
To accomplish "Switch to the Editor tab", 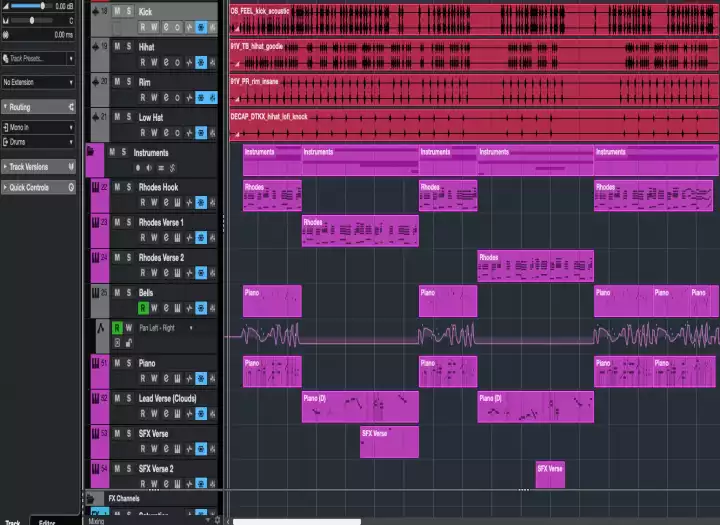I will [x=46, y=521].
